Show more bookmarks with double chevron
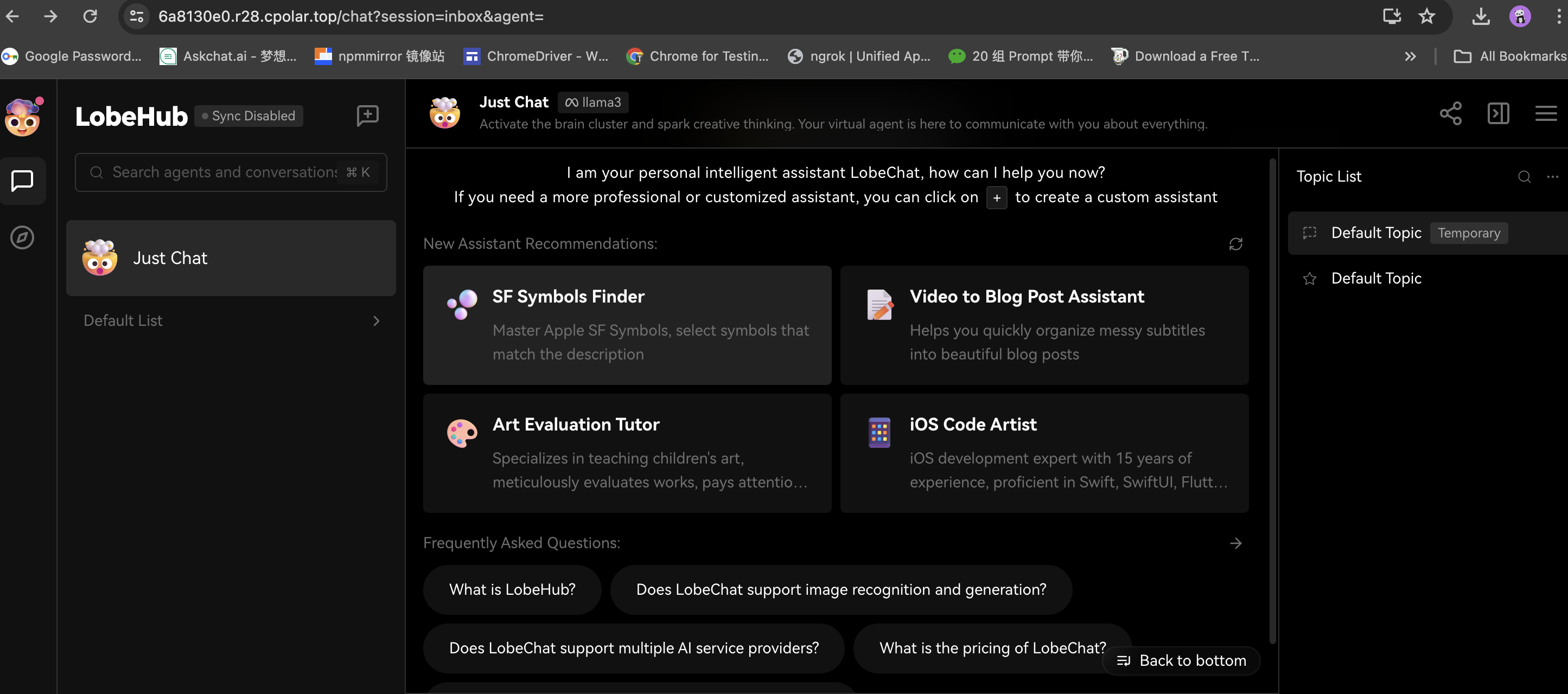Screen dimensions: 1568x694 pyautogui.click(x=1410, y=56)
